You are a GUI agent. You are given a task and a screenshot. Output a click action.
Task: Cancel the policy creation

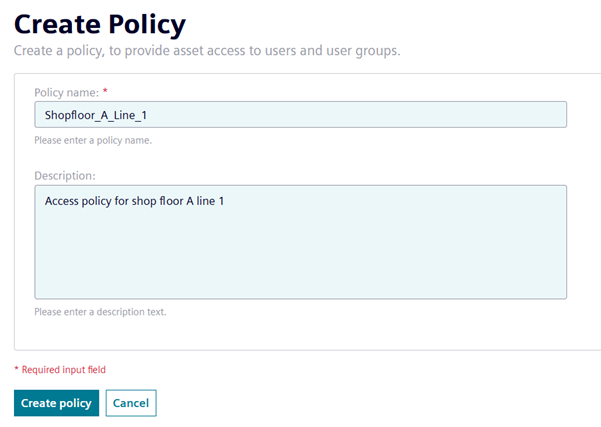(131, 403)
